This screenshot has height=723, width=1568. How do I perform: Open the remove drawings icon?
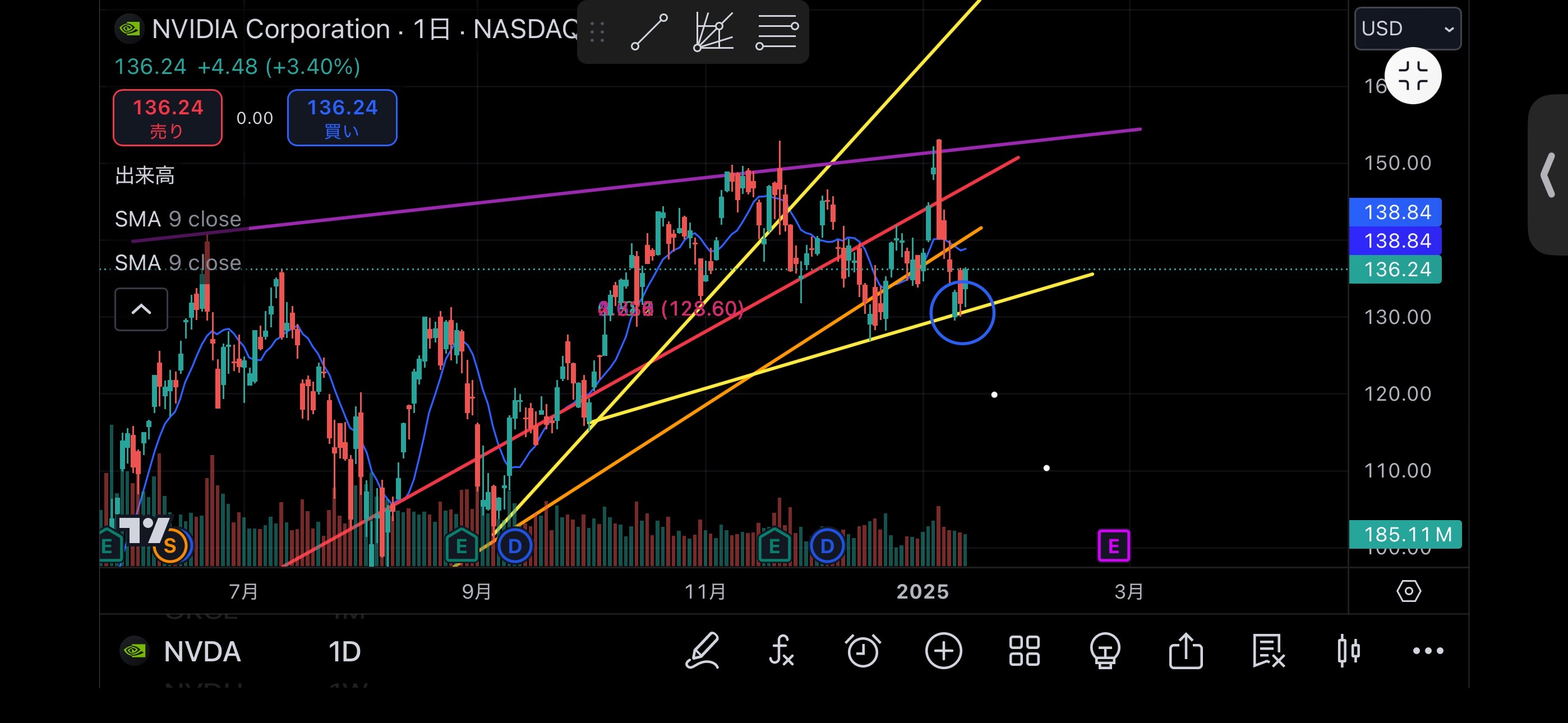pyautogui.click(x=1268, y=651)
